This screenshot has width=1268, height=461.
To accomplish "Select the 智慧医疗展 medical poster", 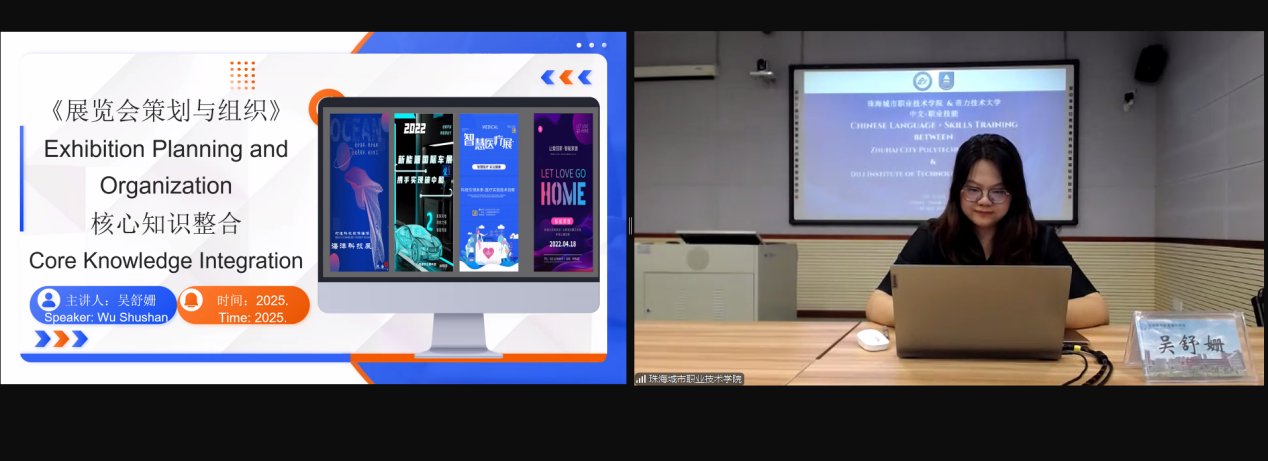I will coord(488,192).
